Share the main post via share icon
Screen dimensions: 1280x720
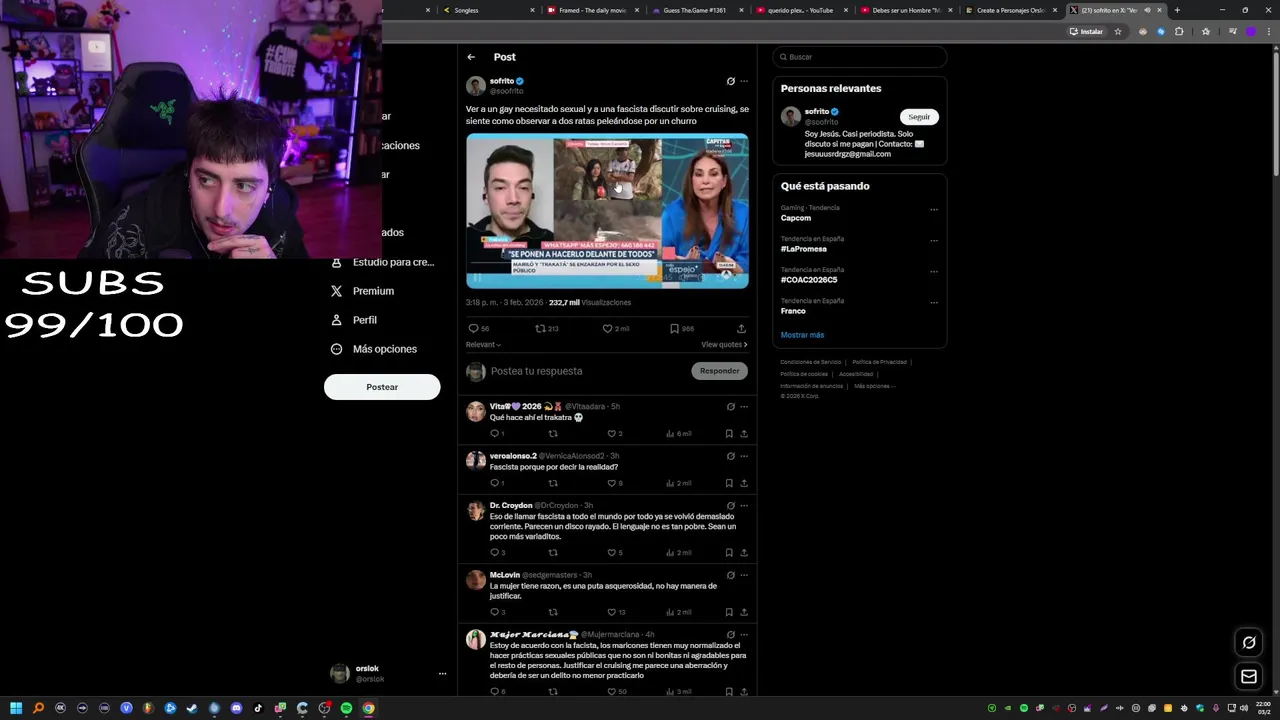point(741,328)
